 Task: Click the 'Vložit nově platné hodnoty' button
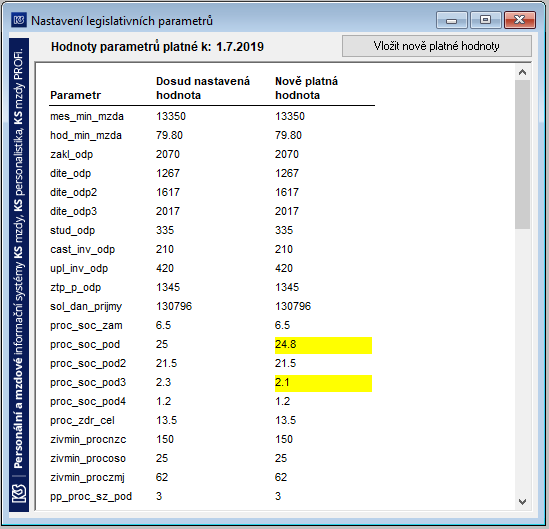pyautogui.click(x=437, y=46)
